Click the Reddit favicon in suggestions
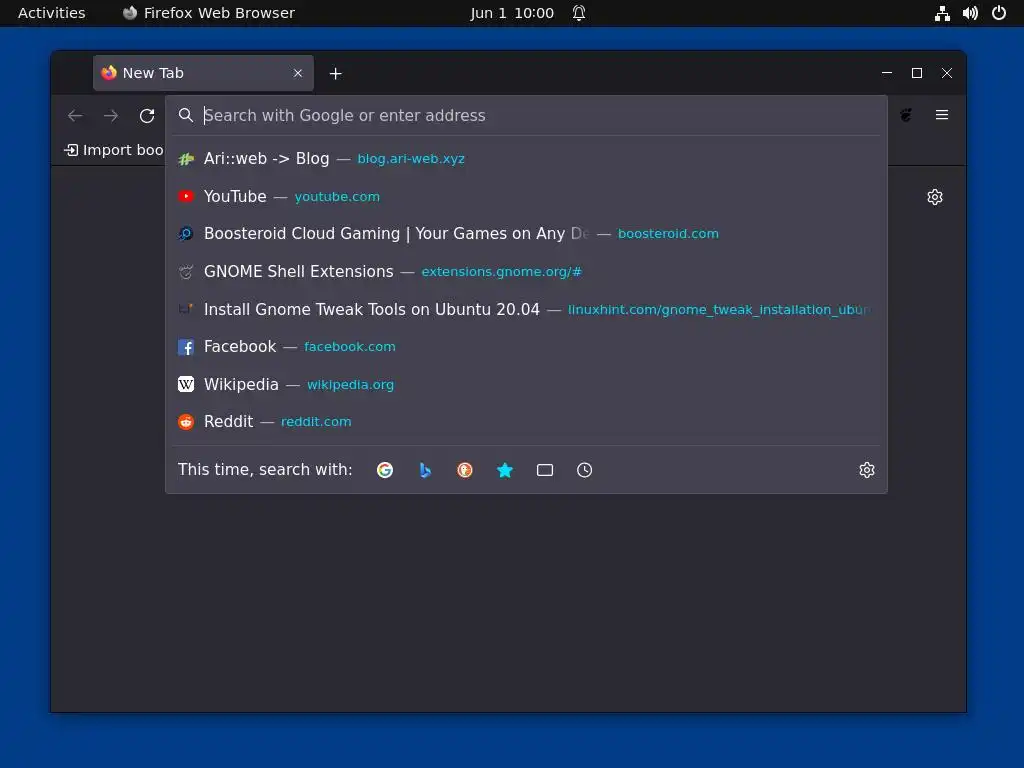The image size is (1024, 768). pyautogui.click(x=185, y=422)
